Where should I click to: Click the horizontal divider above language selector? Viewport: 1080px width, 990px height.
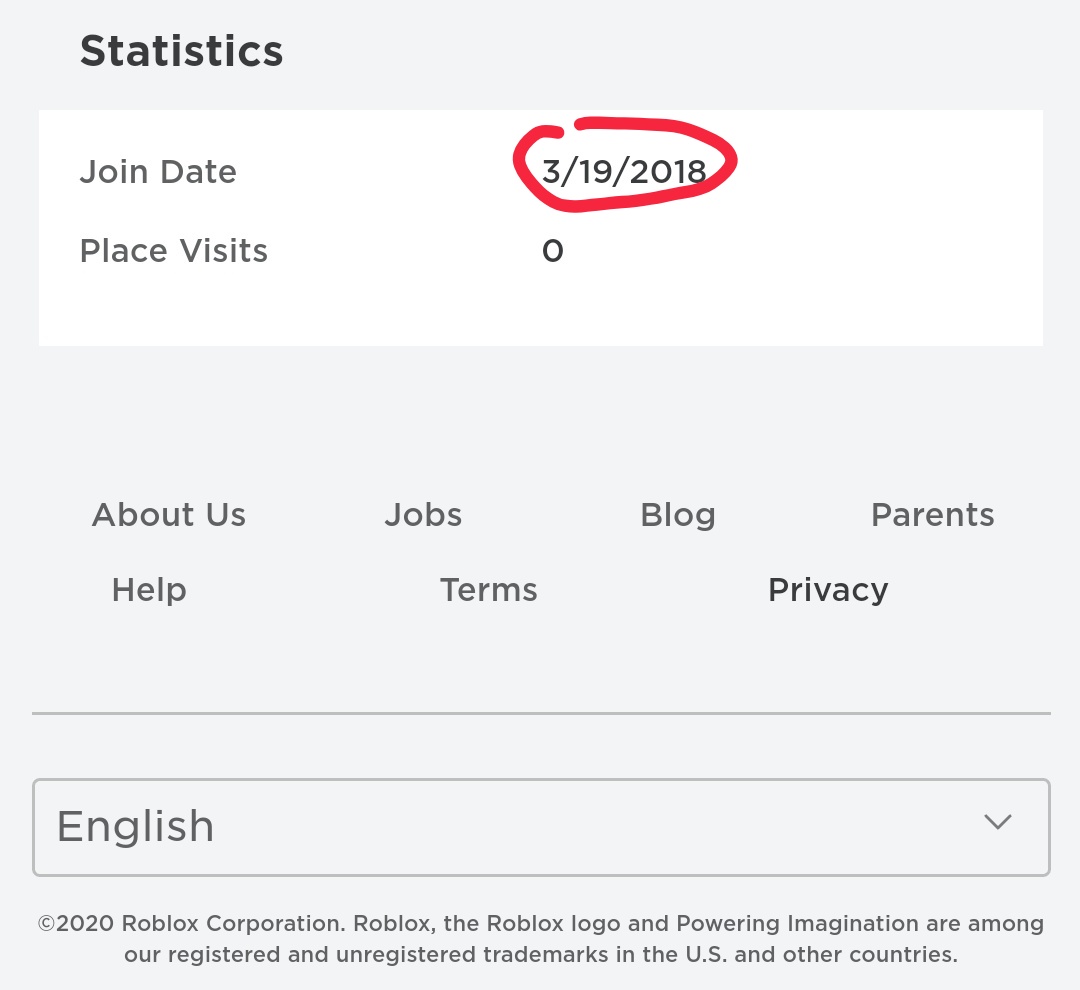pyautogui.click(x=540, y=714)
